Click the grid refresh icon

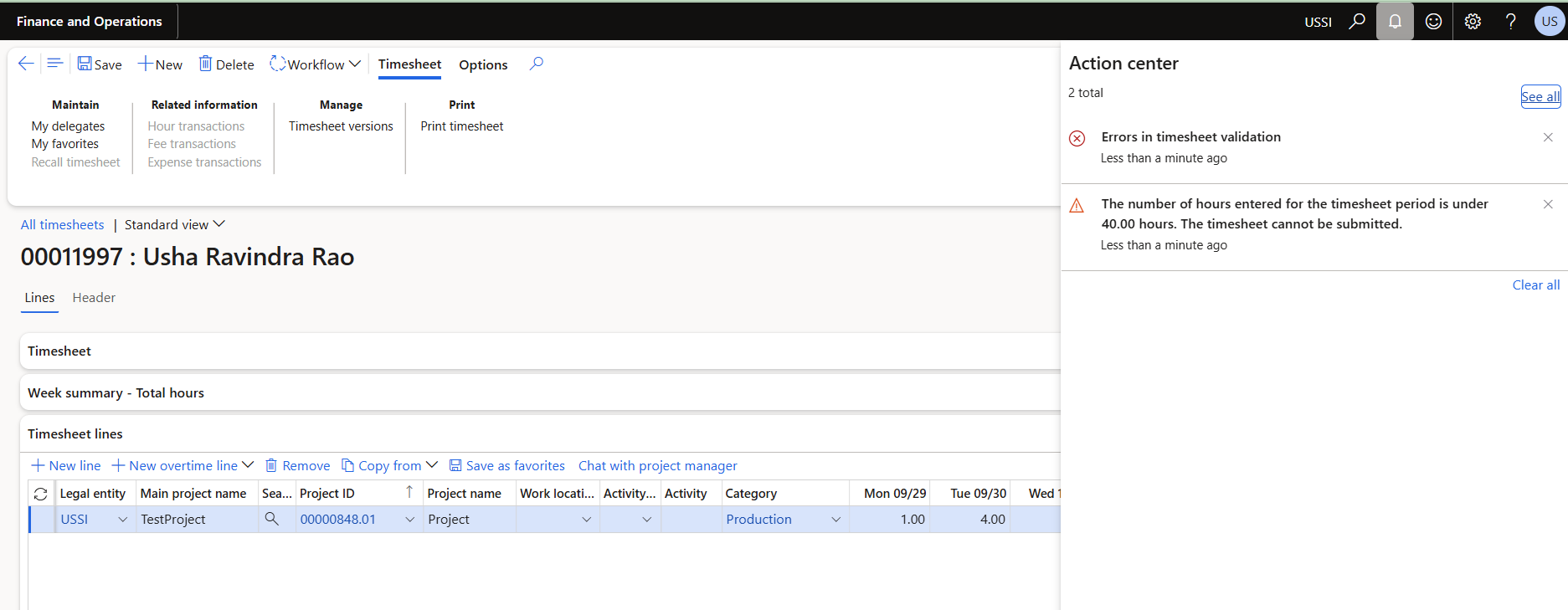coord(40,494)
